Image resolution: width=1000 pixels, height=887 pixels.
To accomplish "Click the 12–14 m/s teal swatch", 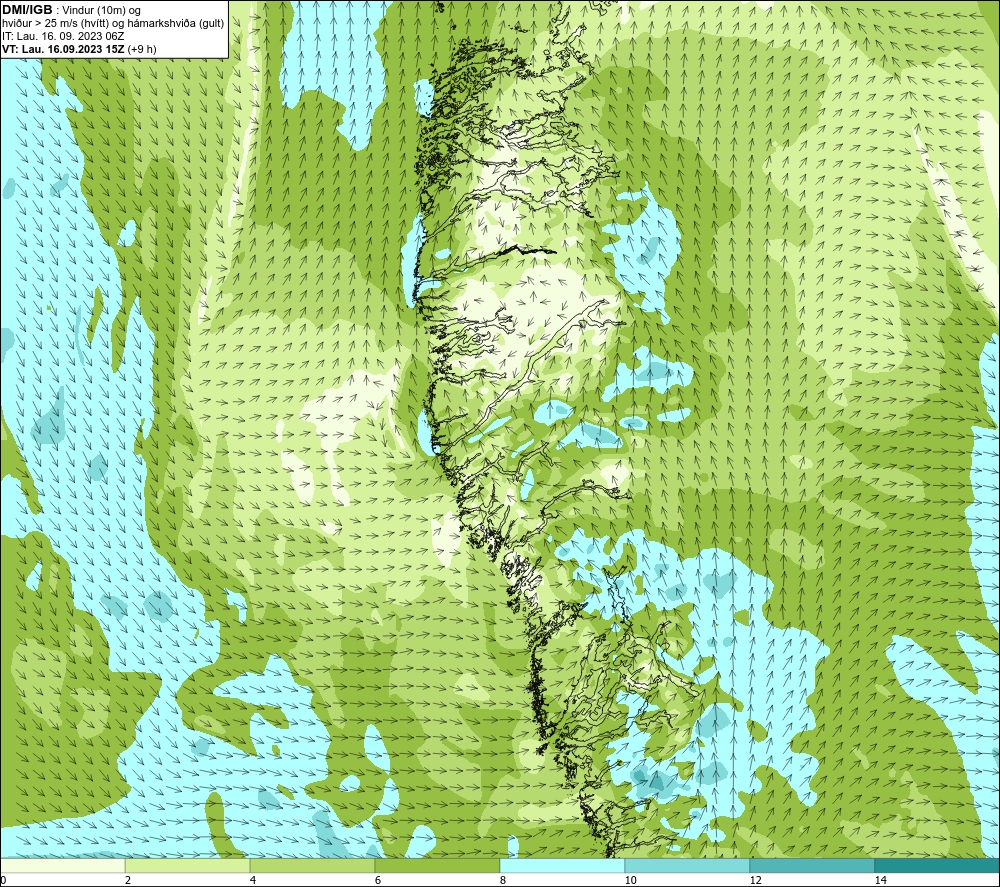I will (x=812, y=865).
